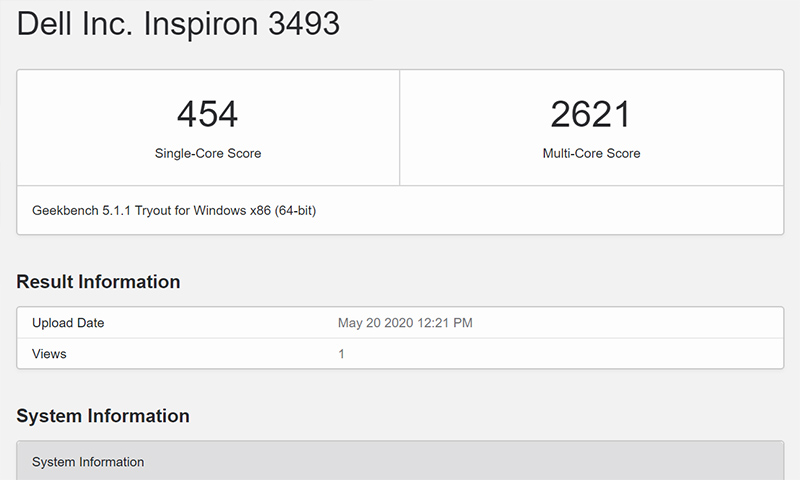This screenshot has height=480, width=800.
Task: Click the Multi-Core Score label
Action: [591, 153]
